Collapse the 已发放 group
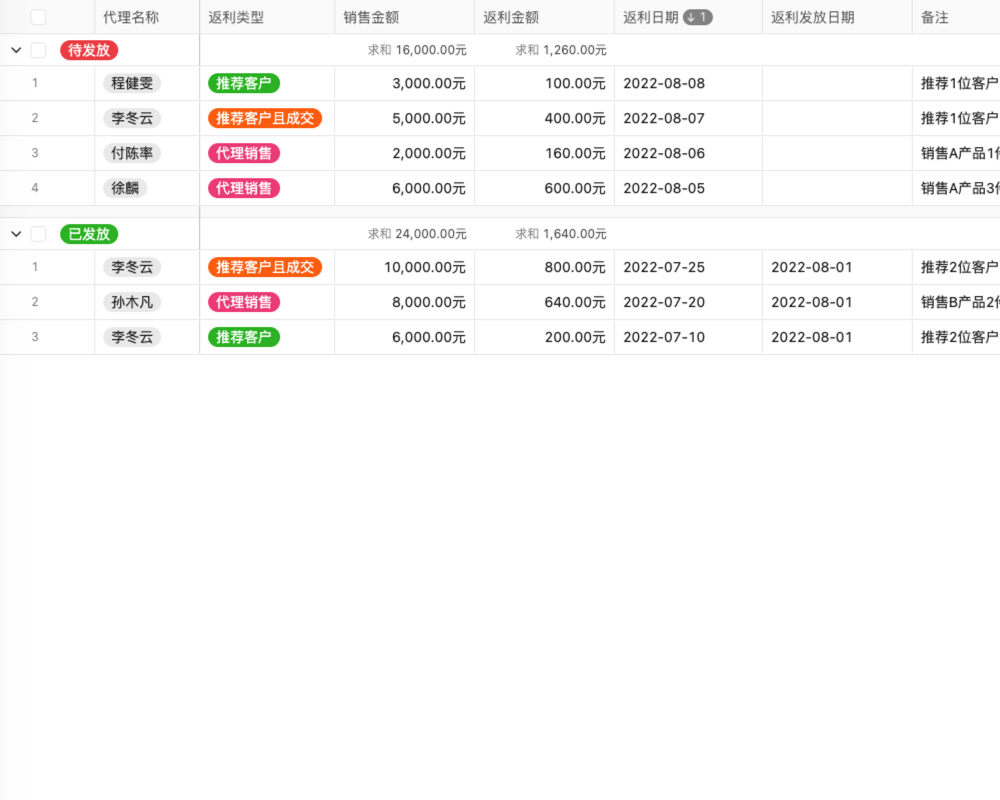Viewport: 1000px width, 800px height. pyautogui.click(x=15, y=233)
